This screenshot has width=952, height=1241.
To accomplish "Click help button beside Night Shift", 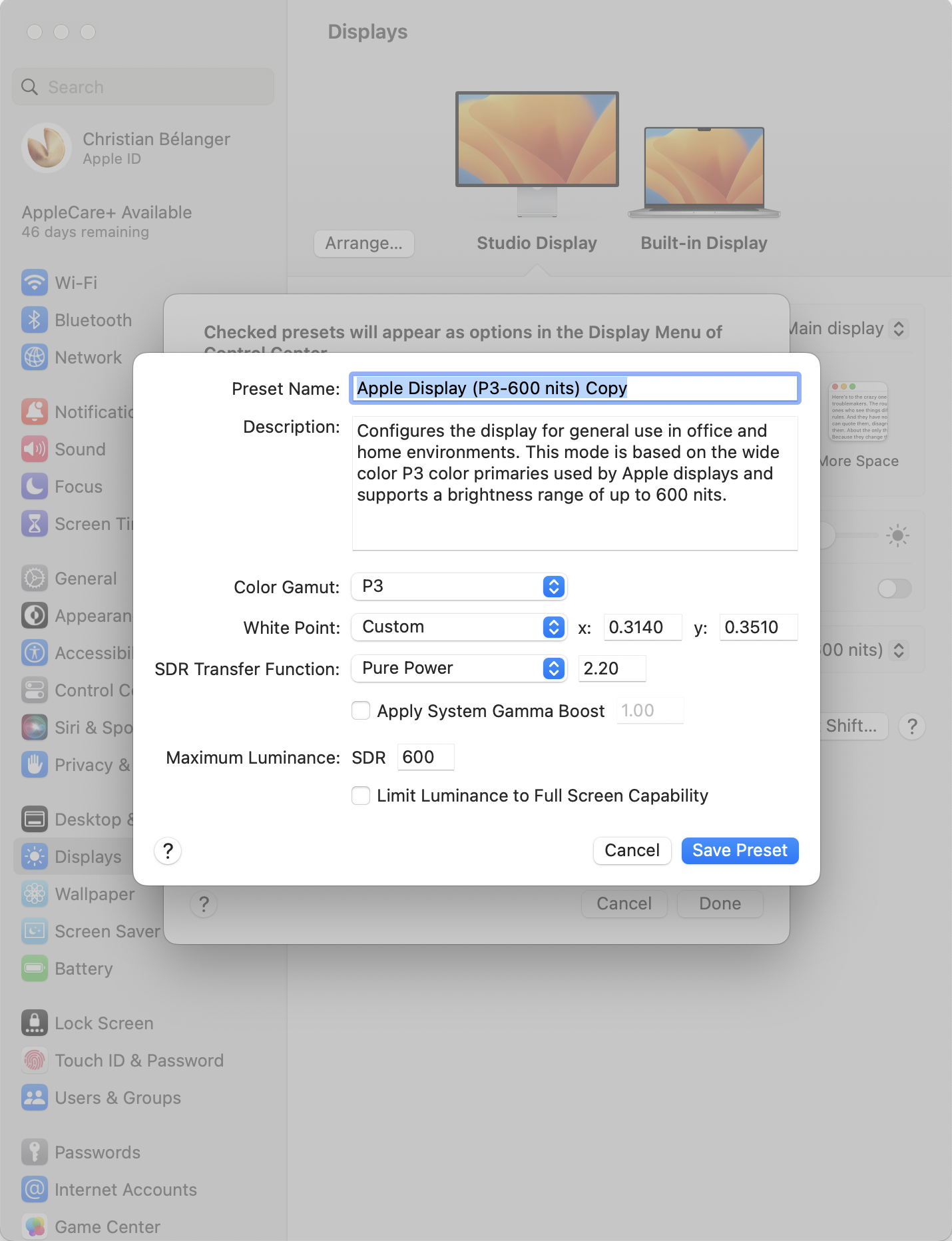I will 912,726.
